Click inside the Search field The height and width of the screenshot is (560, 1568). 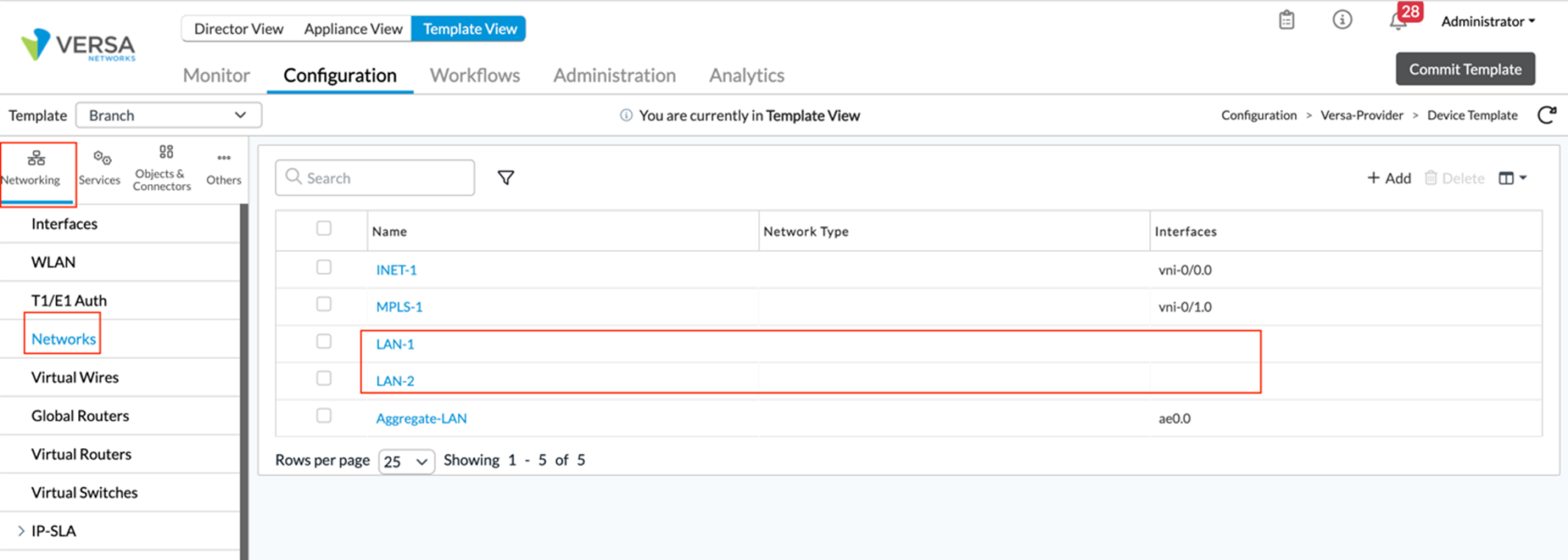coord(375,177)
